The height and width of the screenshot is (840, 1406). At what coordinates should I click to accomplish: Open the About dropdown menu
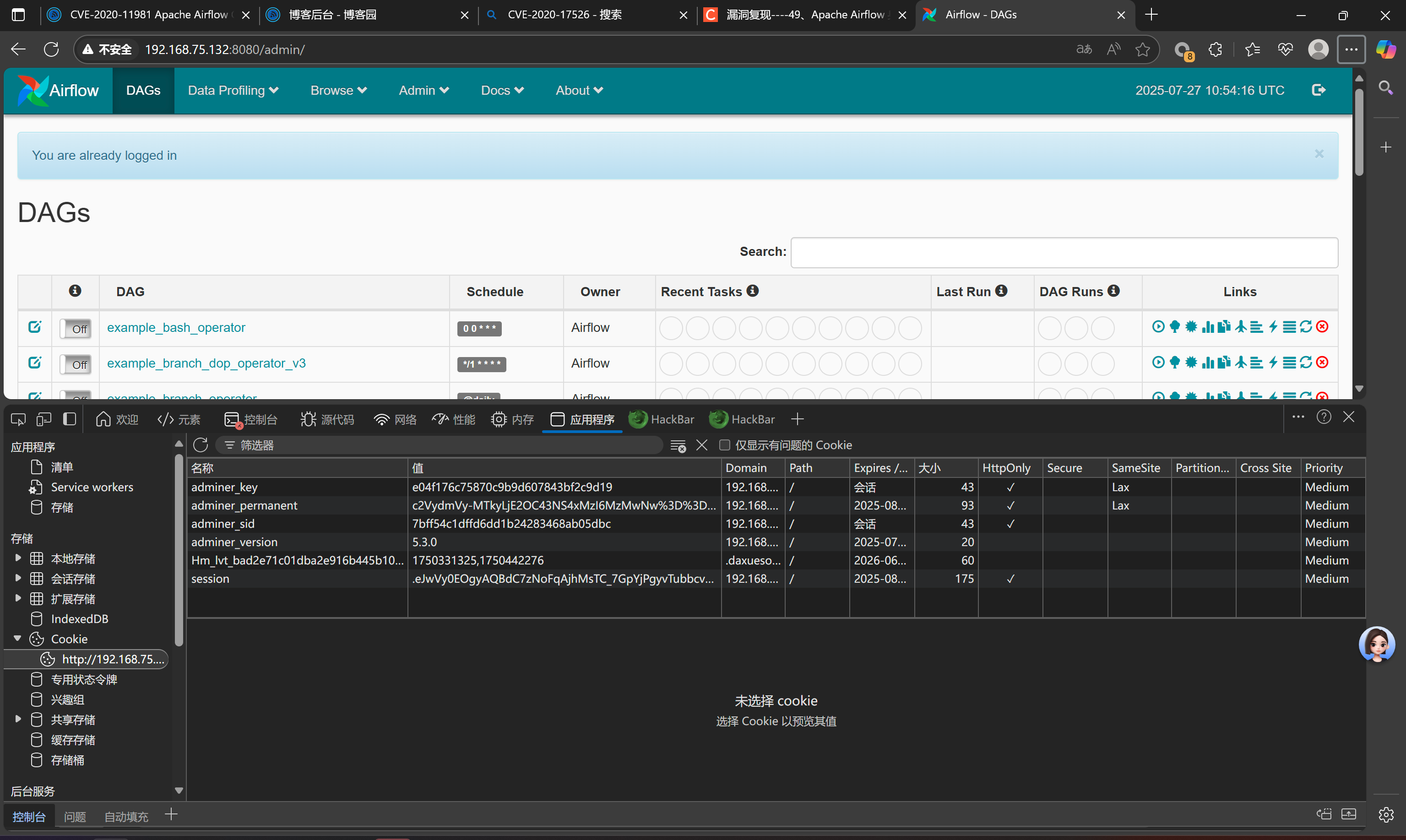click(579, 91)
